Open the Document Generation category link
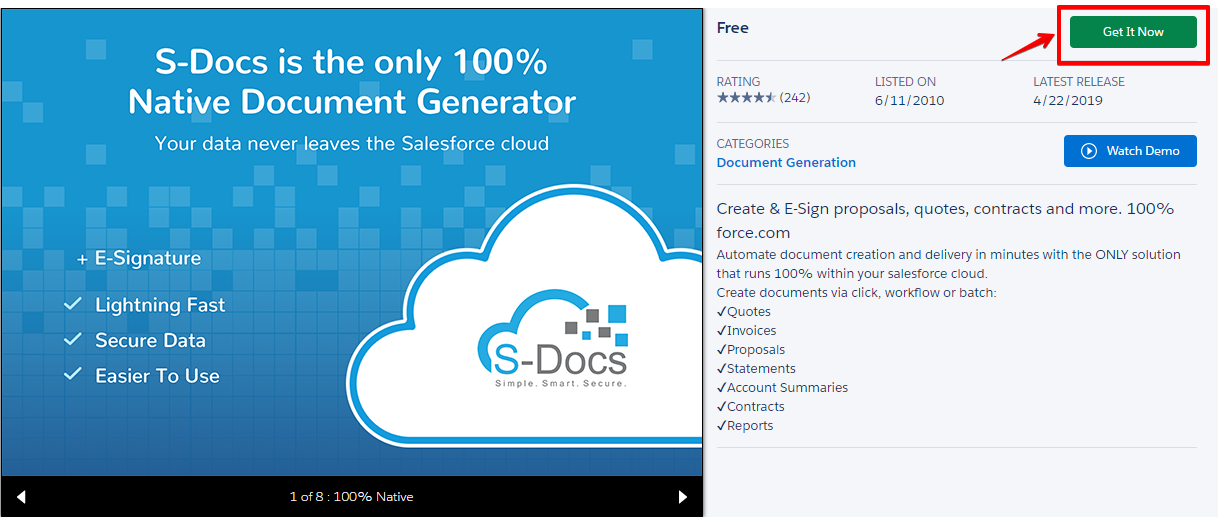The image size is (1218, 517). pos(786,163)
